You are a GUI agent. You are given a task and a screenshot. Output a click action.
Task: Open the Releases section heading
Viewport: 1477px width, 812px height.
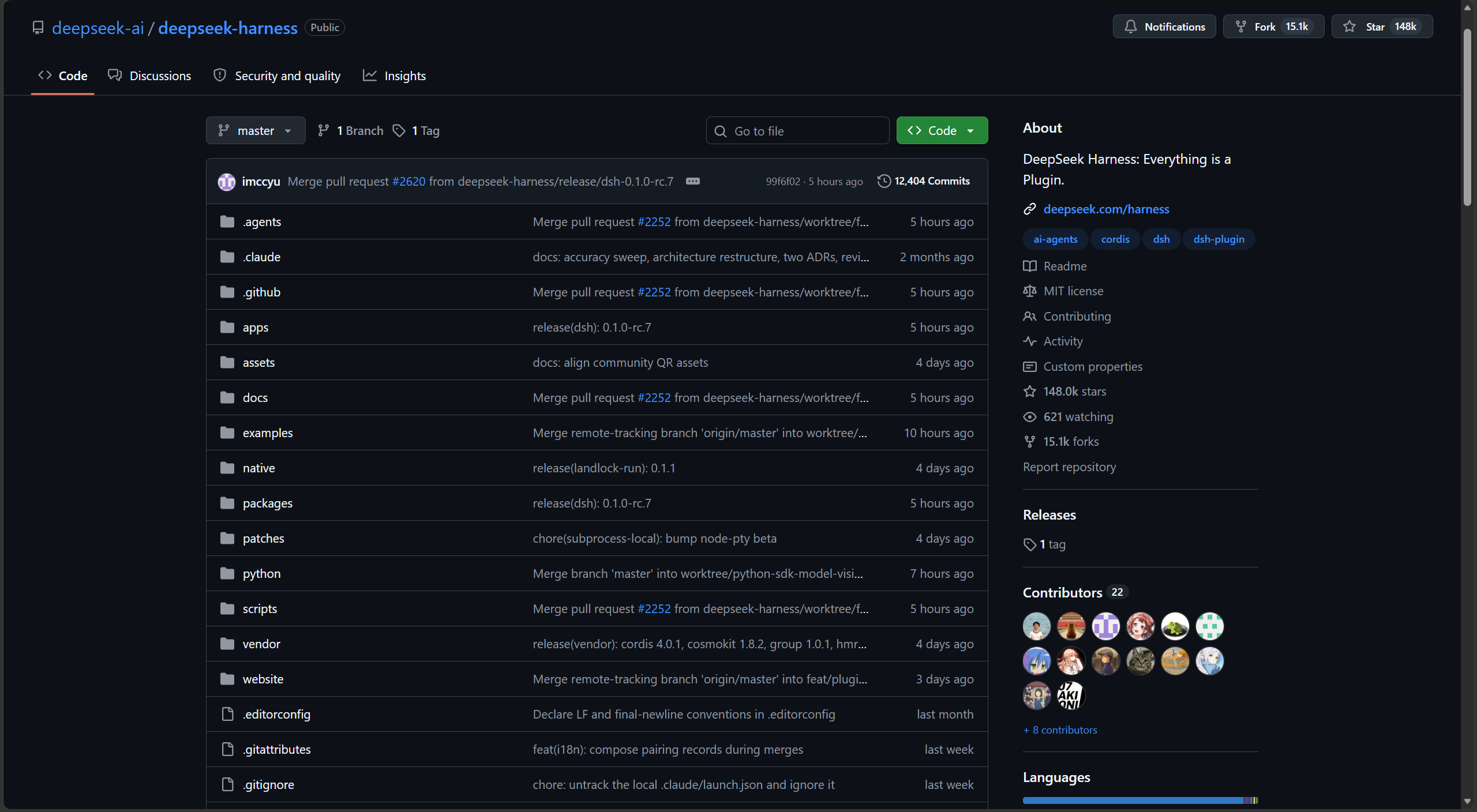tap(1049, 515)
